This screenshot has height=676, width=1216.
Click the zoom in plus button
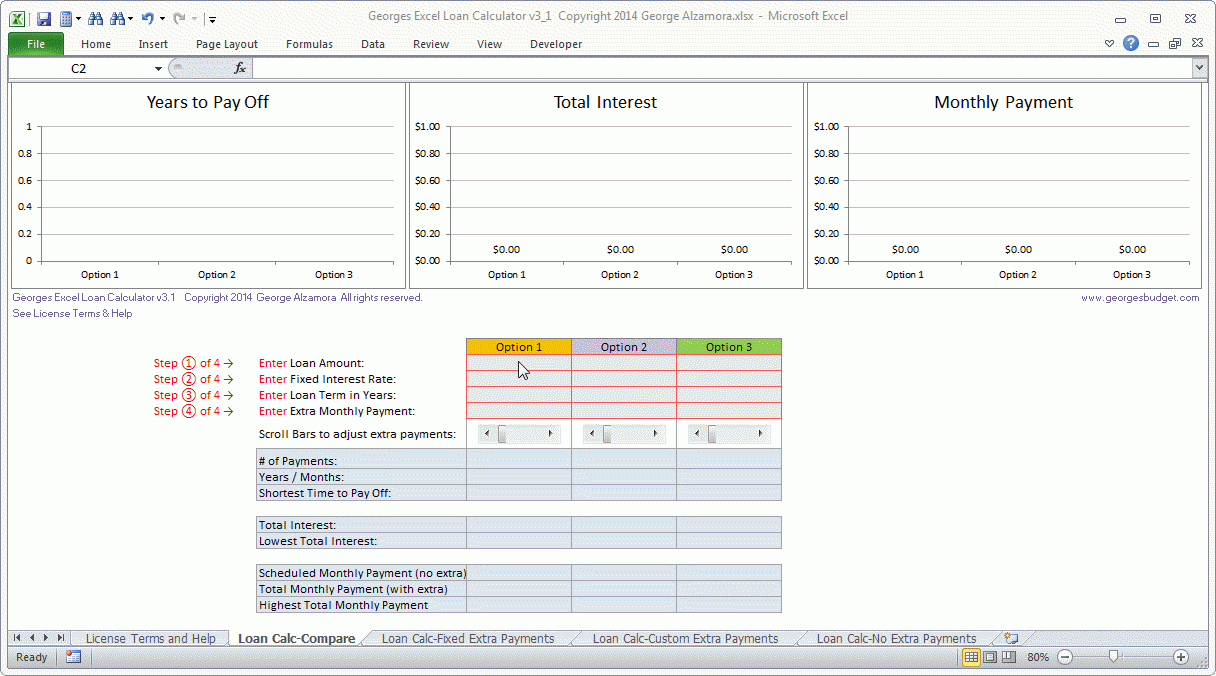pos(1181,657)
